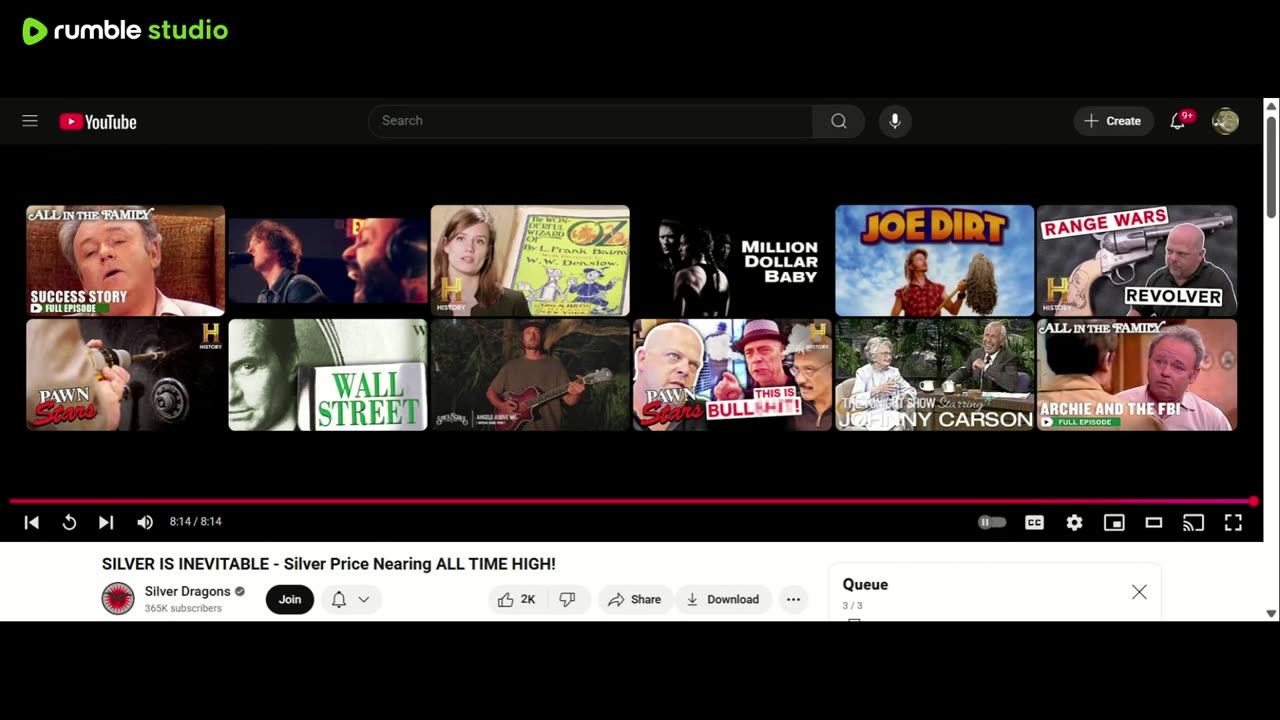Open All in the Family Success Story video

[126, 261]
